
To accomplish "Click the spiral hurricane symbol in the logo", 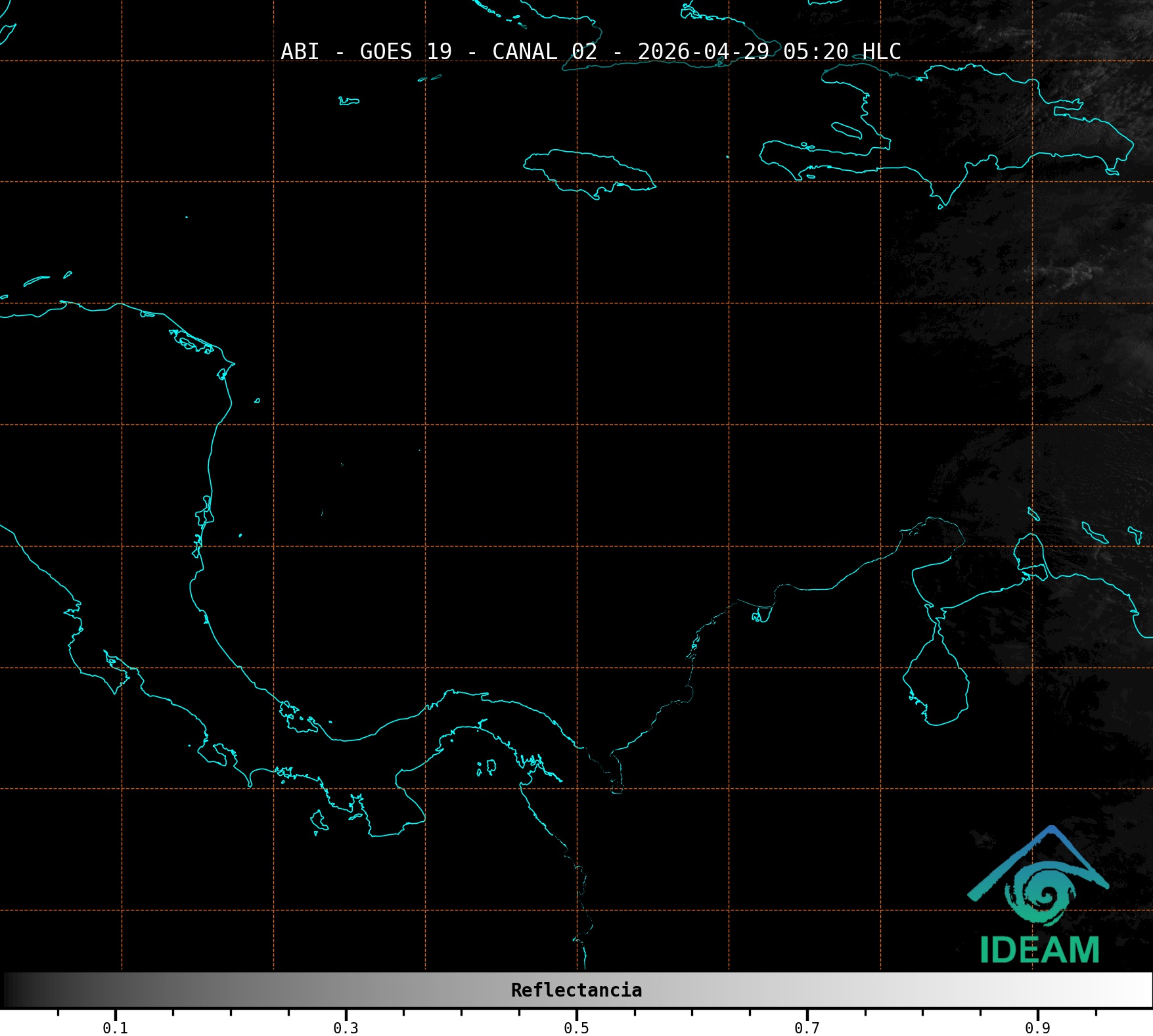I will tap(1042, 893).
